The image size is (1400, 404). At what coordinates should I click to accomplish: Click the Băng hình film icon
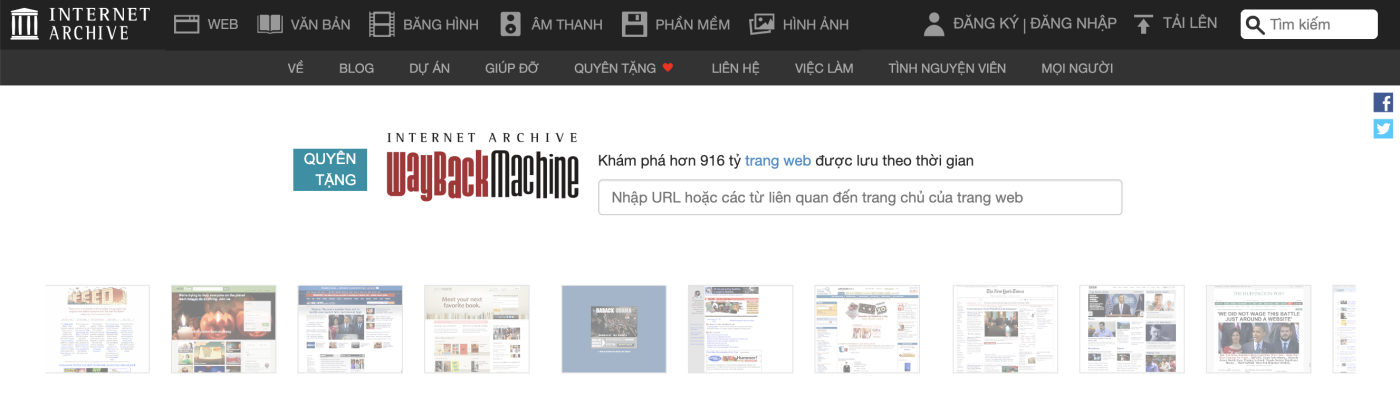click(x=382, y=24)
